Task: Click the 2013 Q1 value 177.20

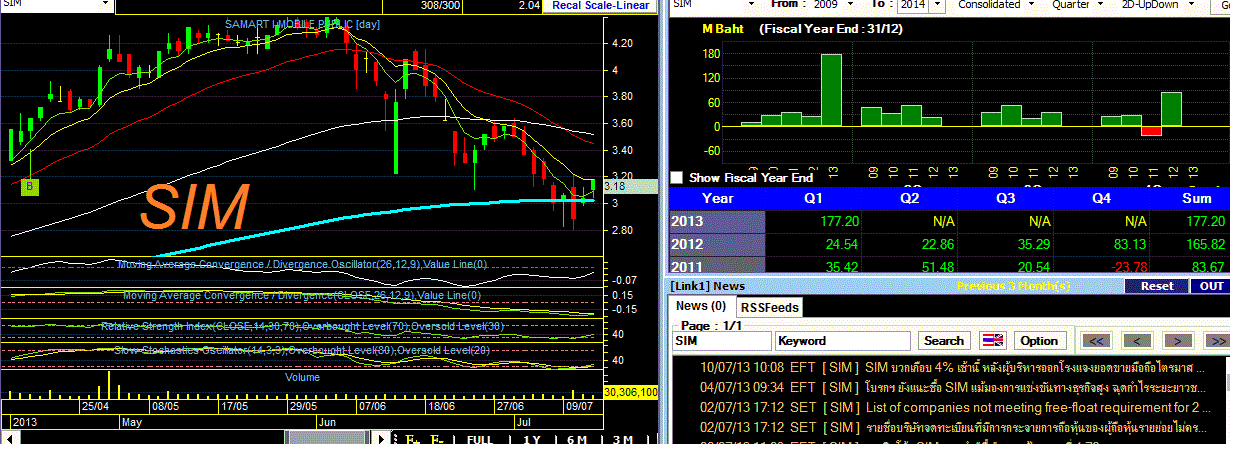Action: [837, 222]
